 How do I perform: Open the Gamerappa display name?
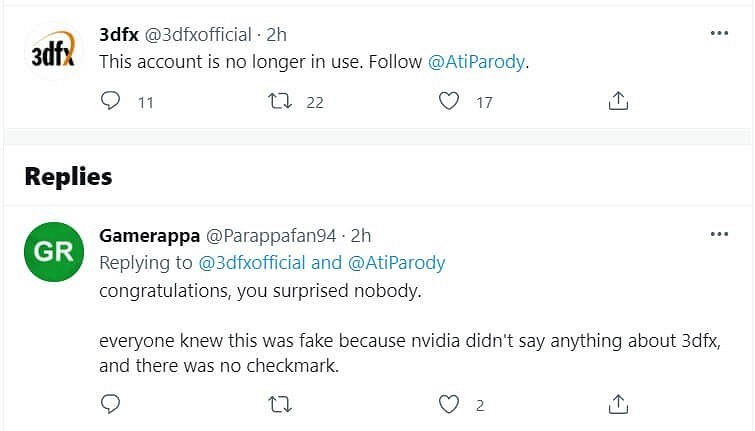pos(149,236)
